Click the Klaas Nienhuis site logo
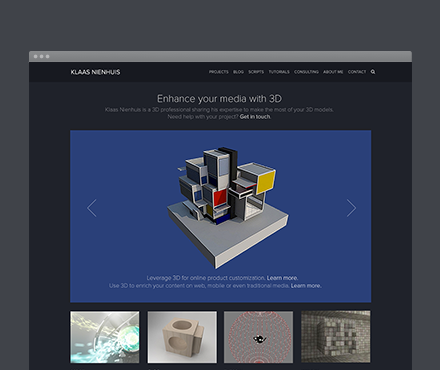This screenshot has width=440, height=370. (x=95, y=72)
